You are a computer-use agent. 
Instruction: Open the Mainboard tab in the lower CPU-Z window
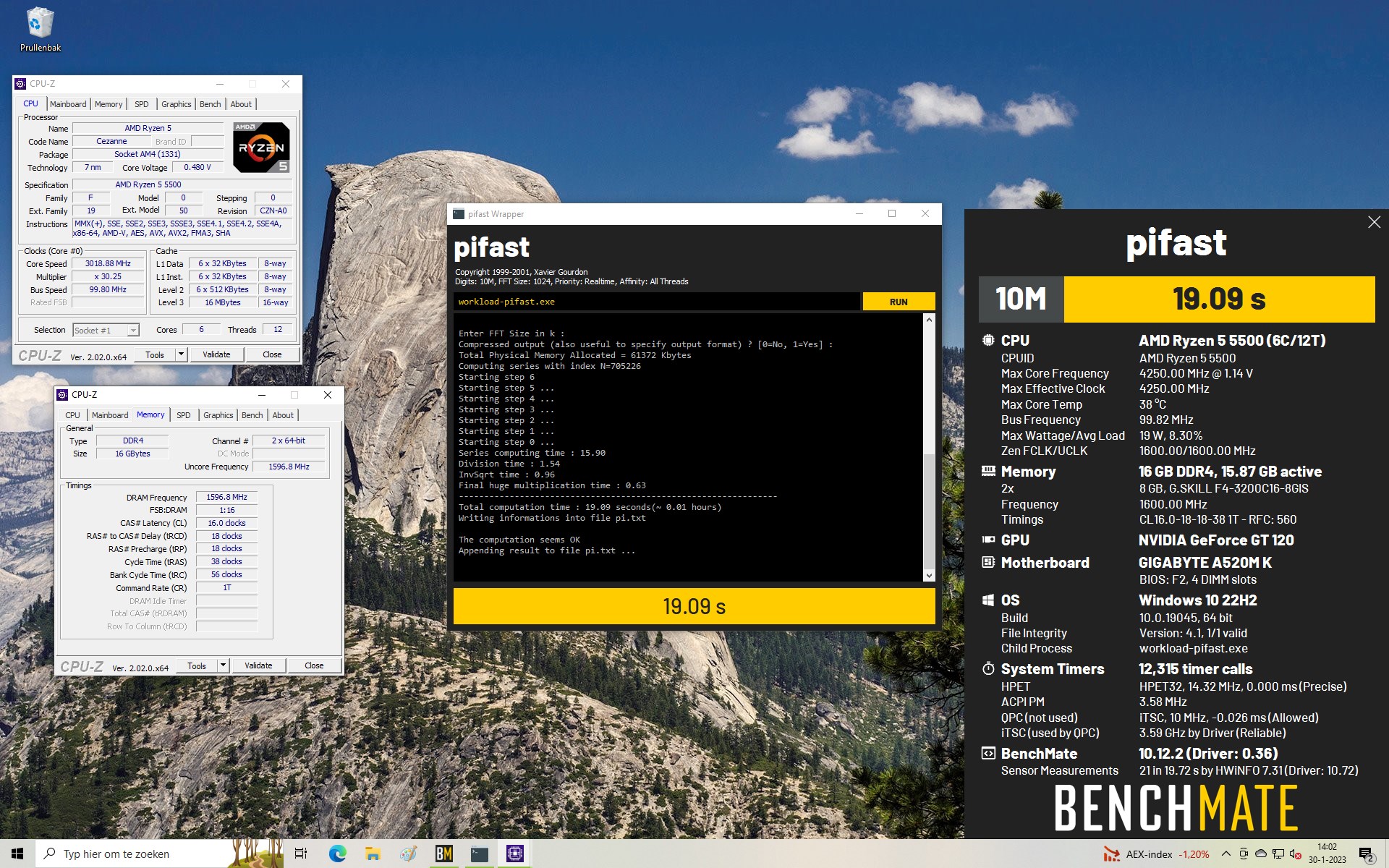click(x=110, y=415)
